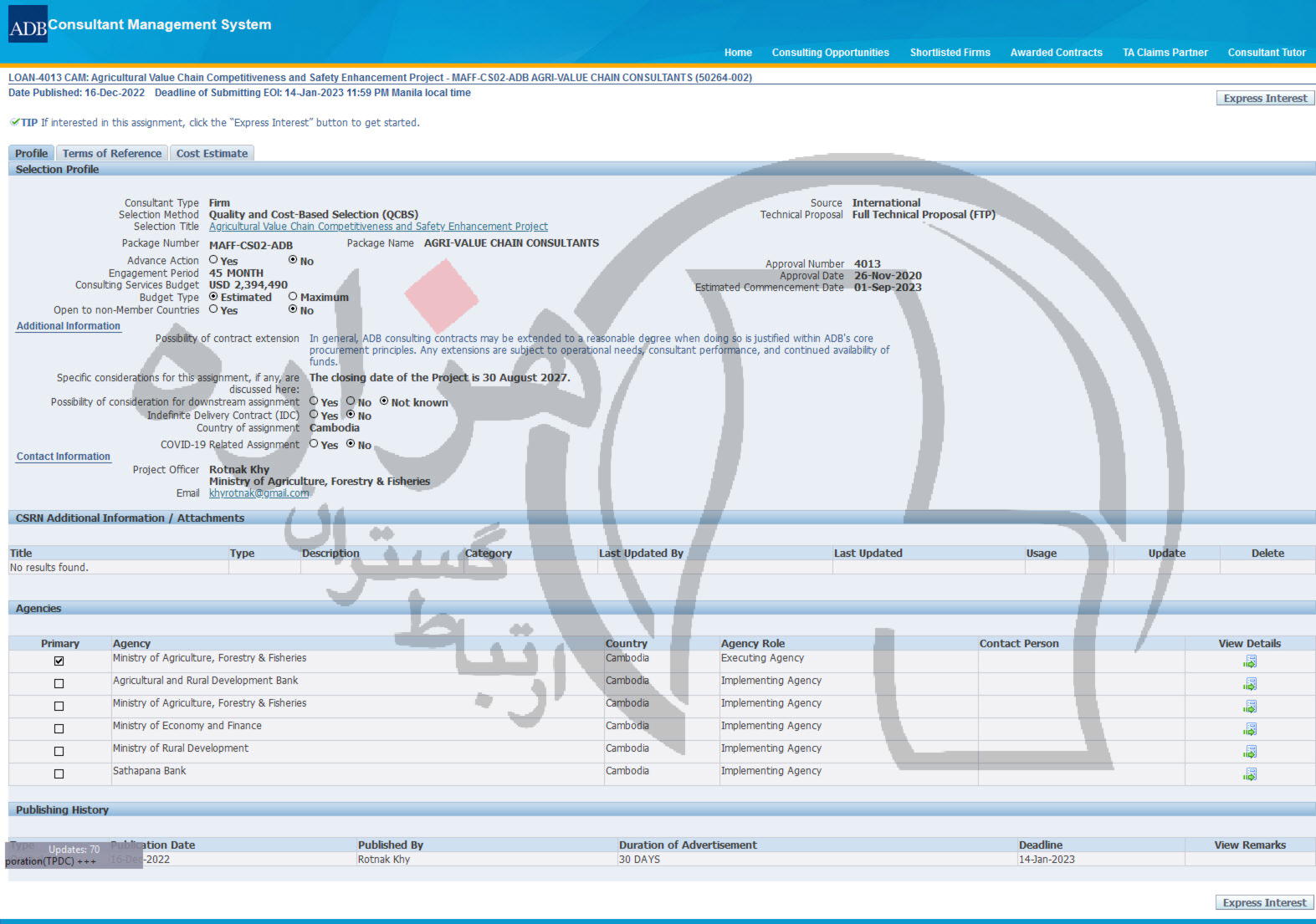The image size is (1316, 924).
Task: Open Awarded Contracts page
Action: coord(1057,53)
